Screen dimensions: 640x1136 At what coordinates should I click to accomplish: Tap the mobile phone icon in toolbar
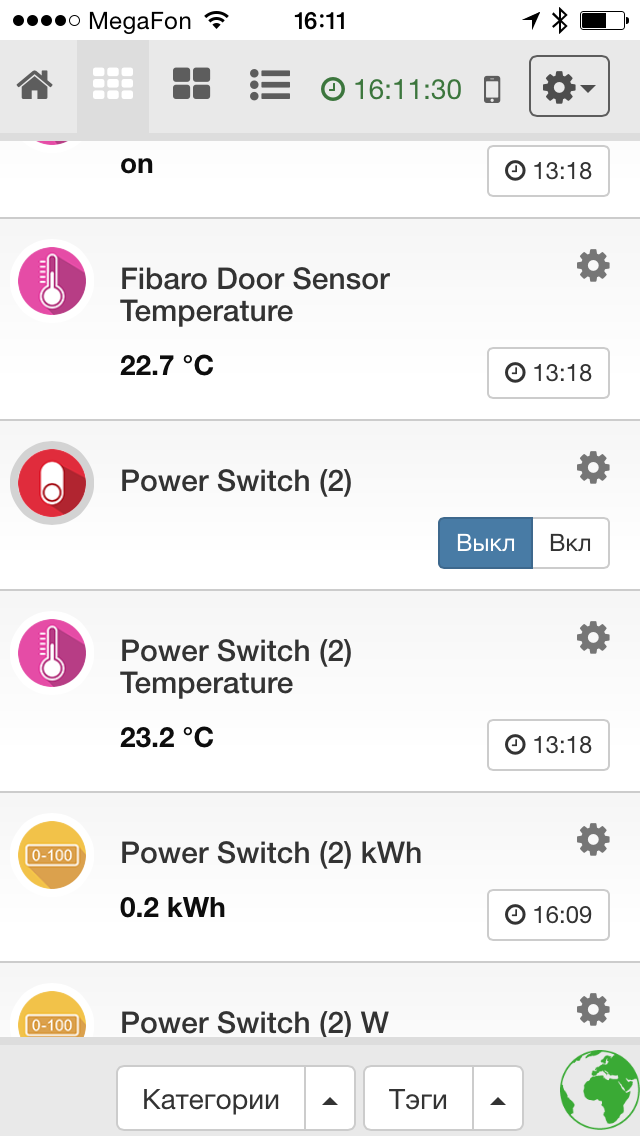tap(492, 89)
